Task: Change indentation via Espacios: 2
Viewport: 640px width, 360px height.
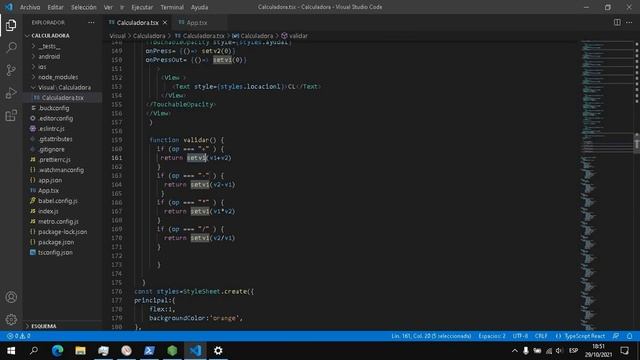Action: click(492, 336)
